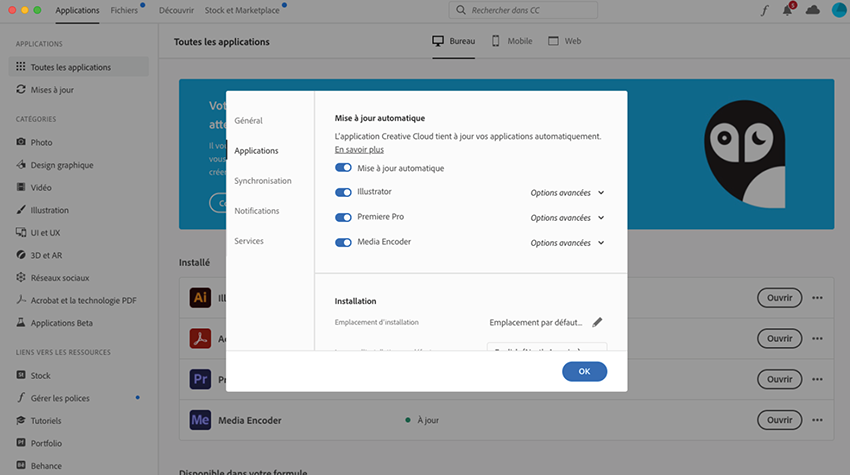The width and height of the screenshot is (850, 475).
Task: Confirm preferences with OK button
Action: tap(584, 371)
